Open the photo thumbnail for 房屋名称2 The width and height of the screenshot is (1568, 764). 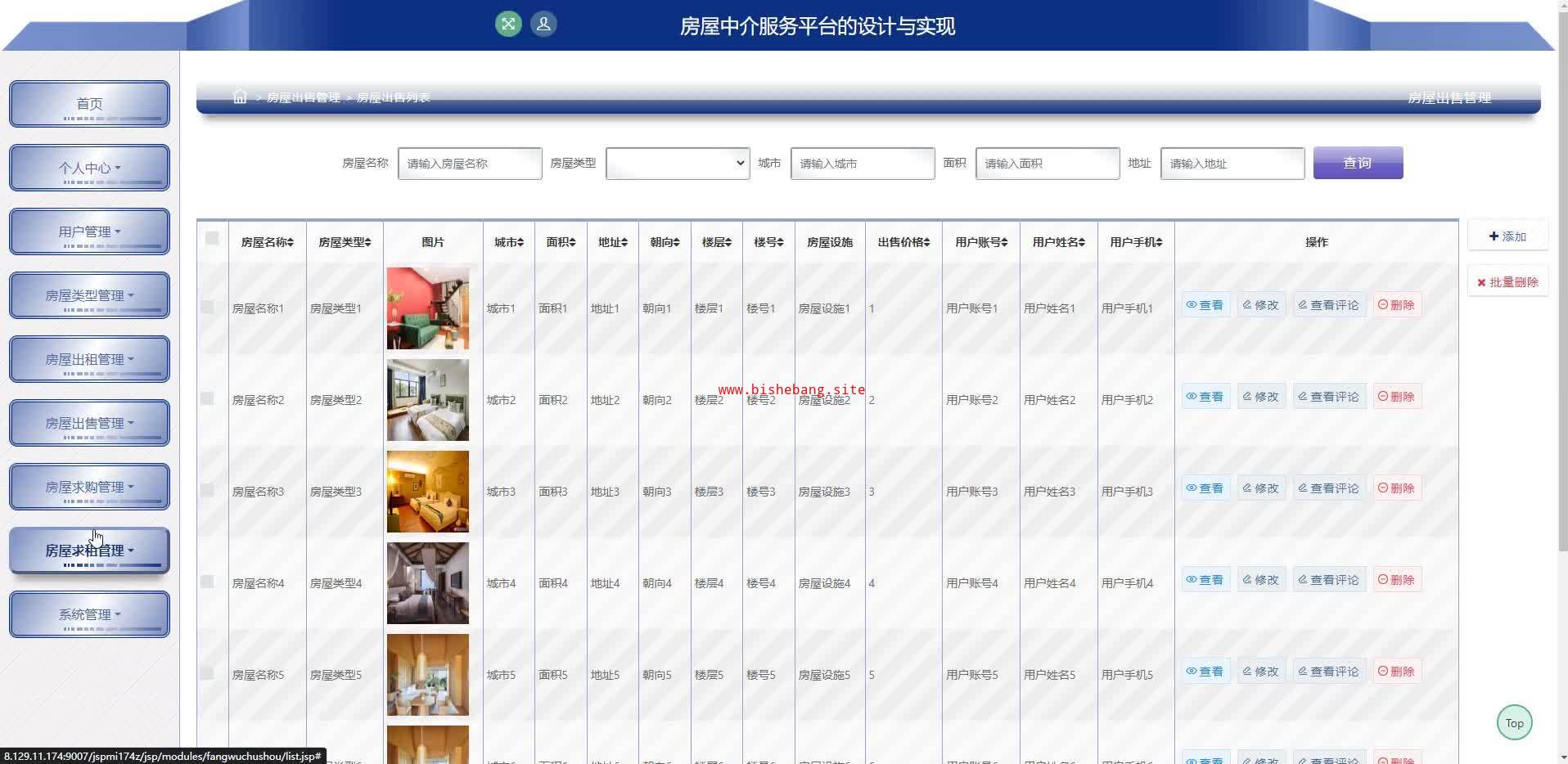click(x=428, y=400)
